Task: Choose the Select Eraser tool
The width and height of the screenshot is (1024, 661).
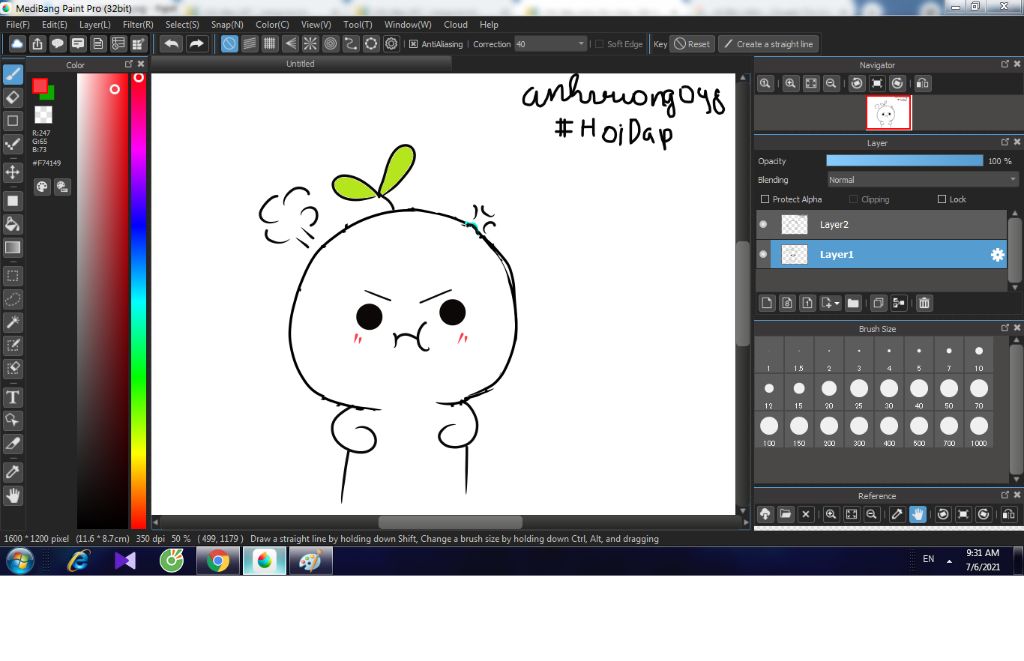Action: tap(12, 368)
